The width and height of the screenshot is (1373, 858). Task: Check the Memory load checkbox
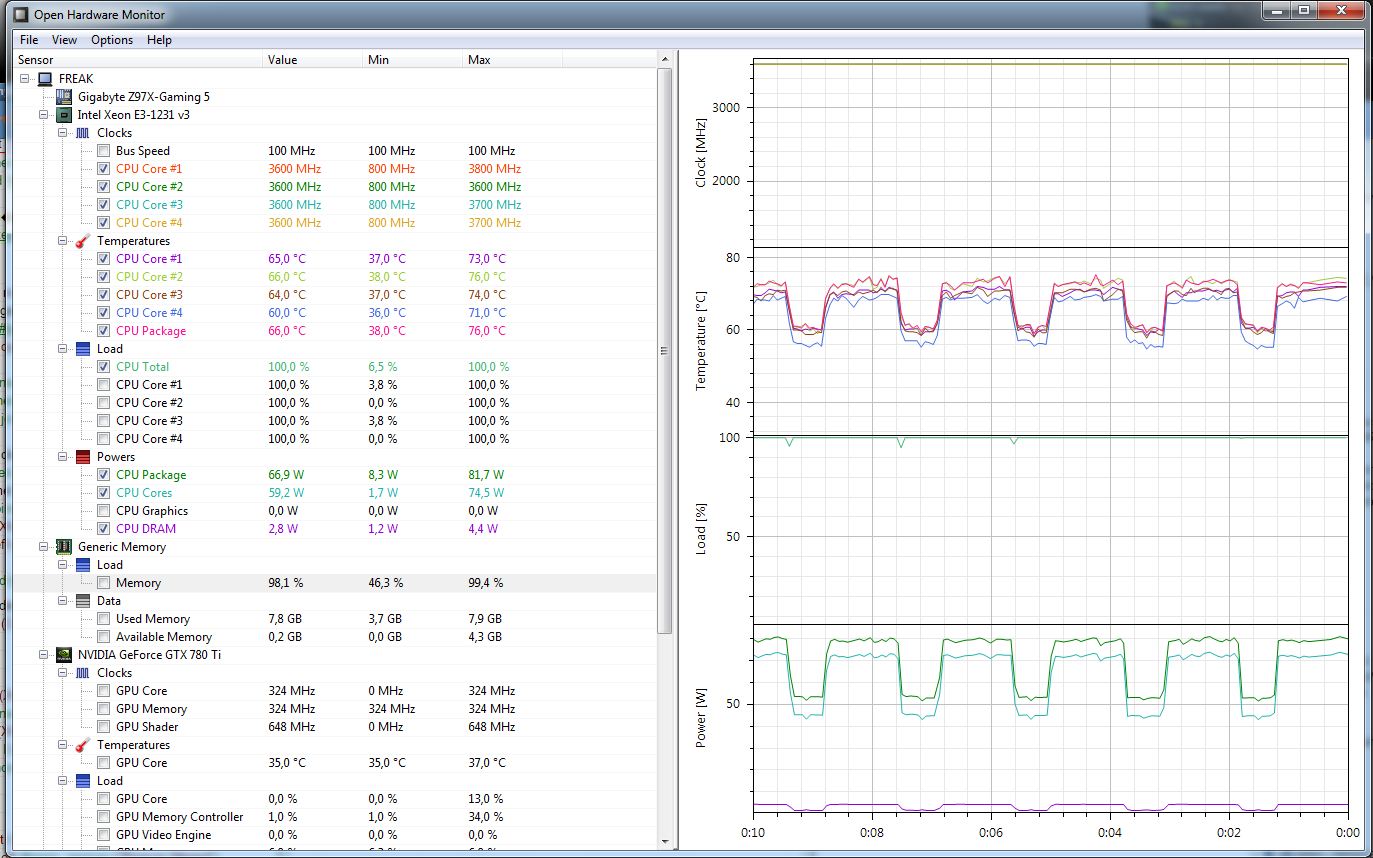point(104,583)
